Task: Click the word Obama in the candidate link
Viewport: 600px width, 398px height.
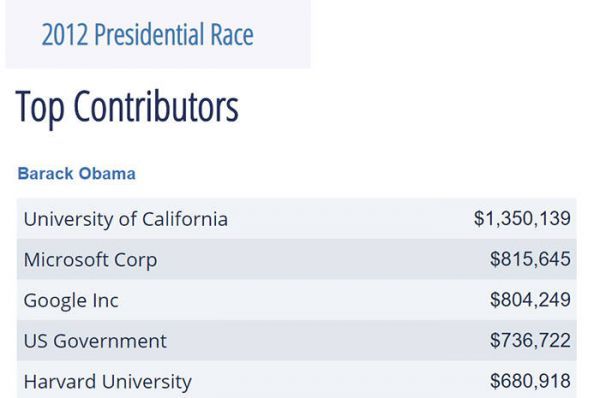Action: pos(107,174)
